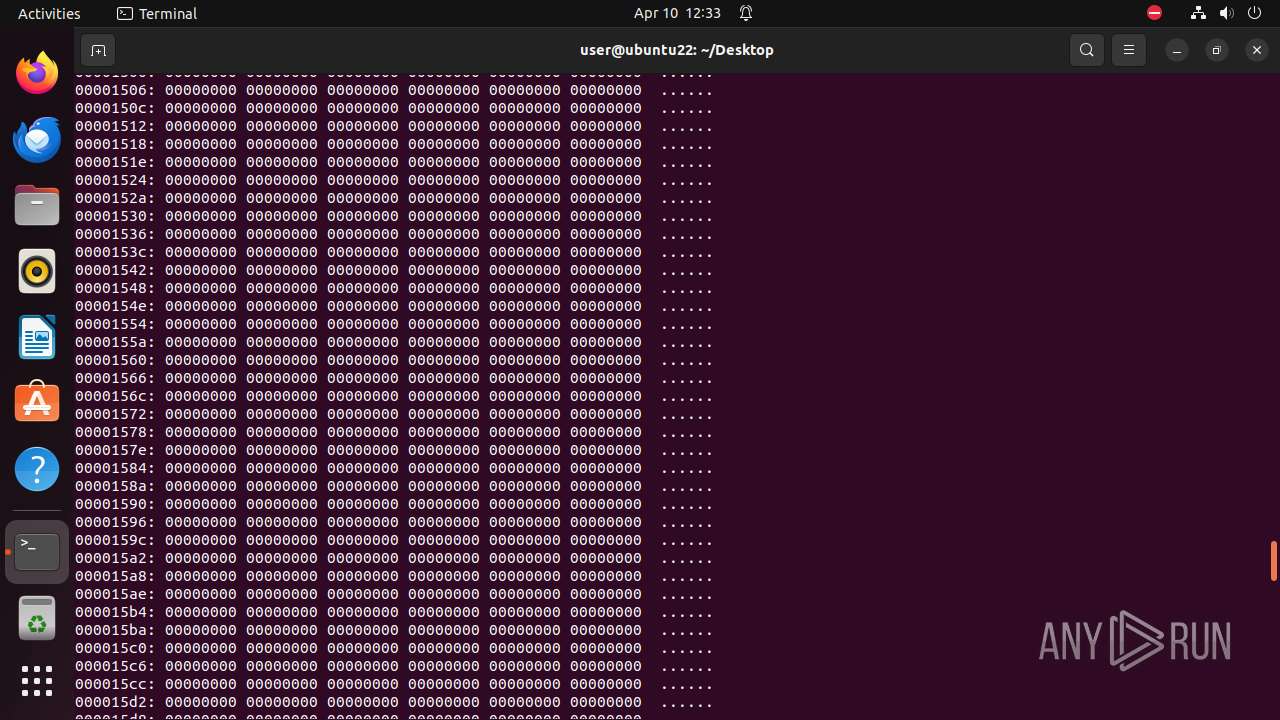Open the Activities overview
Viewport: 1280px width, 720px height.
coord(49,13)
